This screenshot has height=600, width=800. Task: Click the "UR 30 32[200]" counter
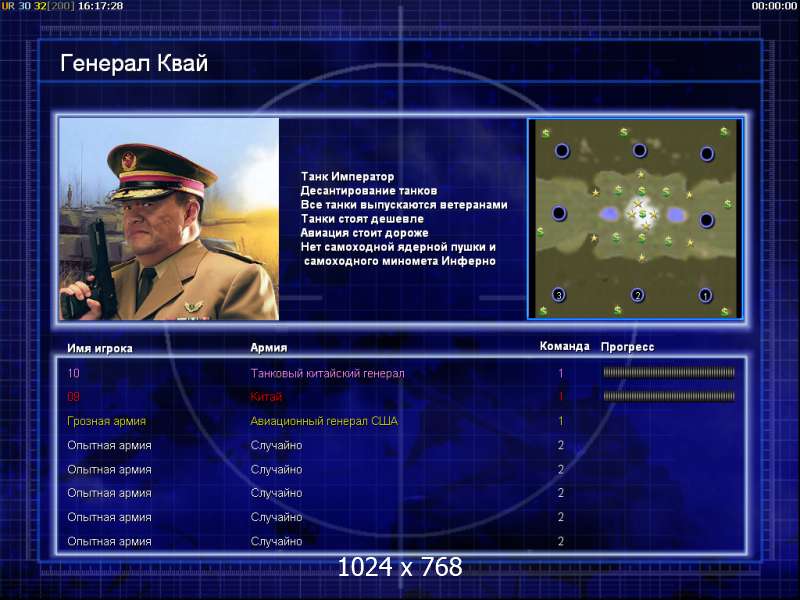point(38,6)
